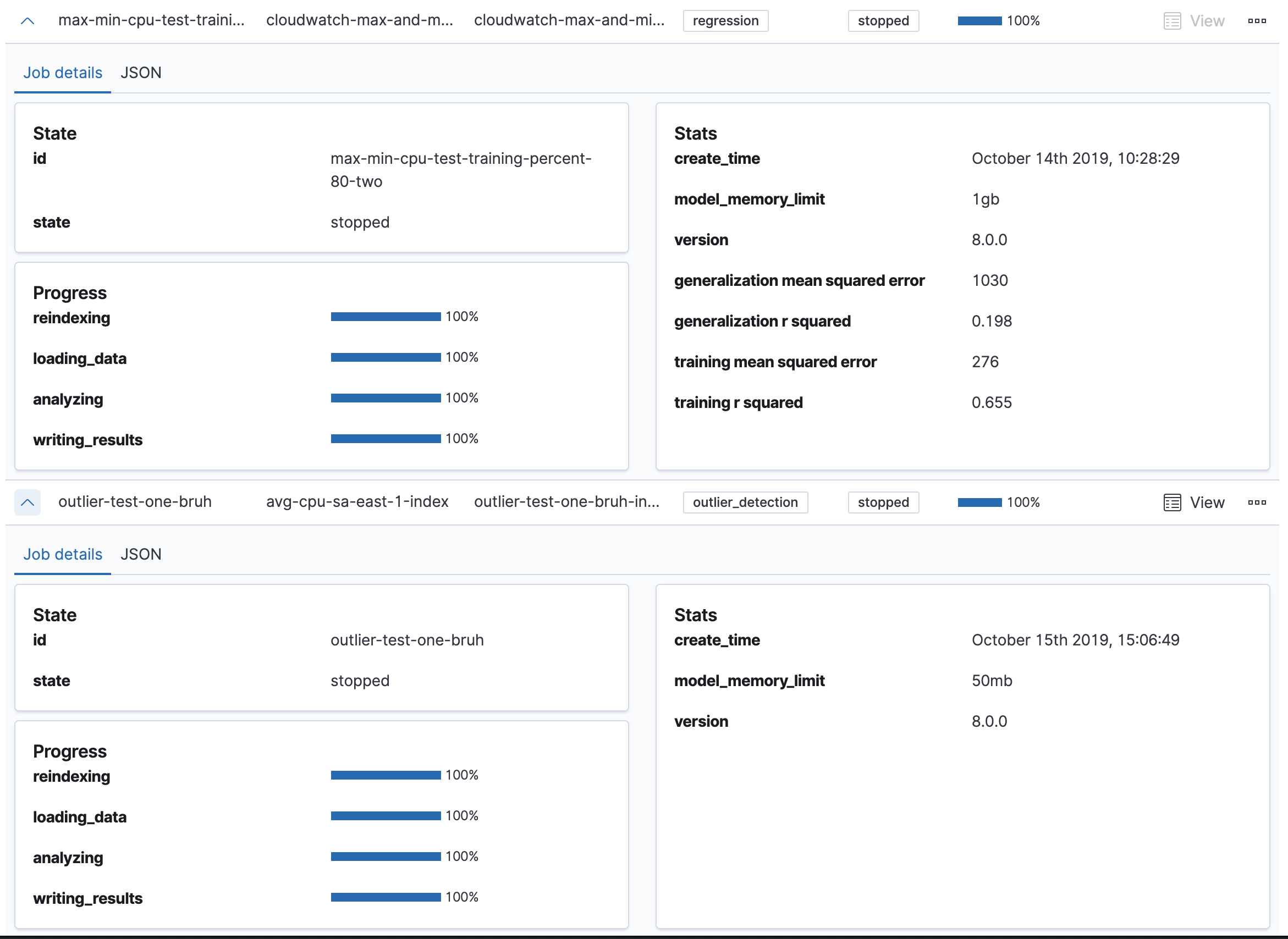Switch to JSON tab of outlier job
Image resolution: width=1288 pixels, height=939 pixels.
tap(141, 554)
